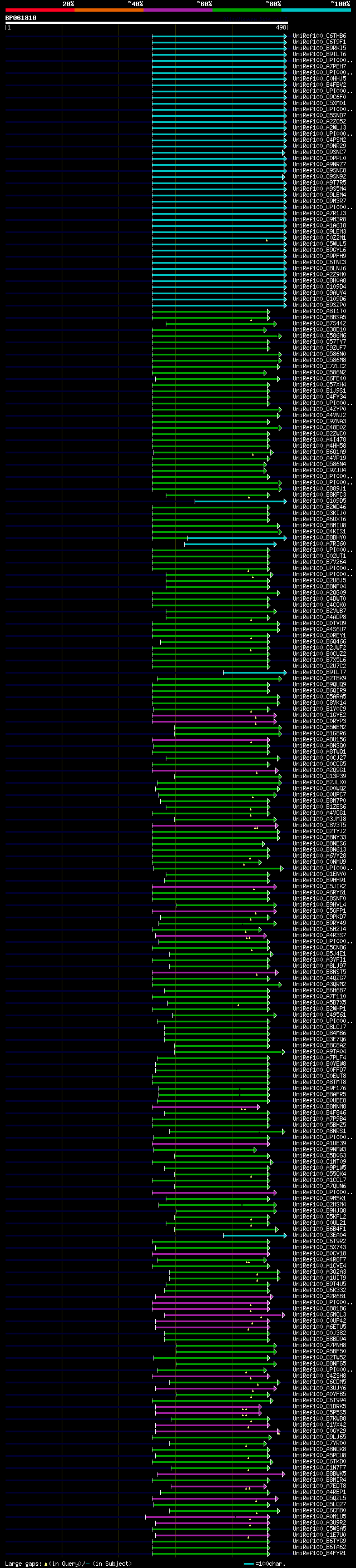Select hit label UniRef100_Q0TVD9
Image resolution: width=356 pixels, height=1568 pixels.
(319, 624)
